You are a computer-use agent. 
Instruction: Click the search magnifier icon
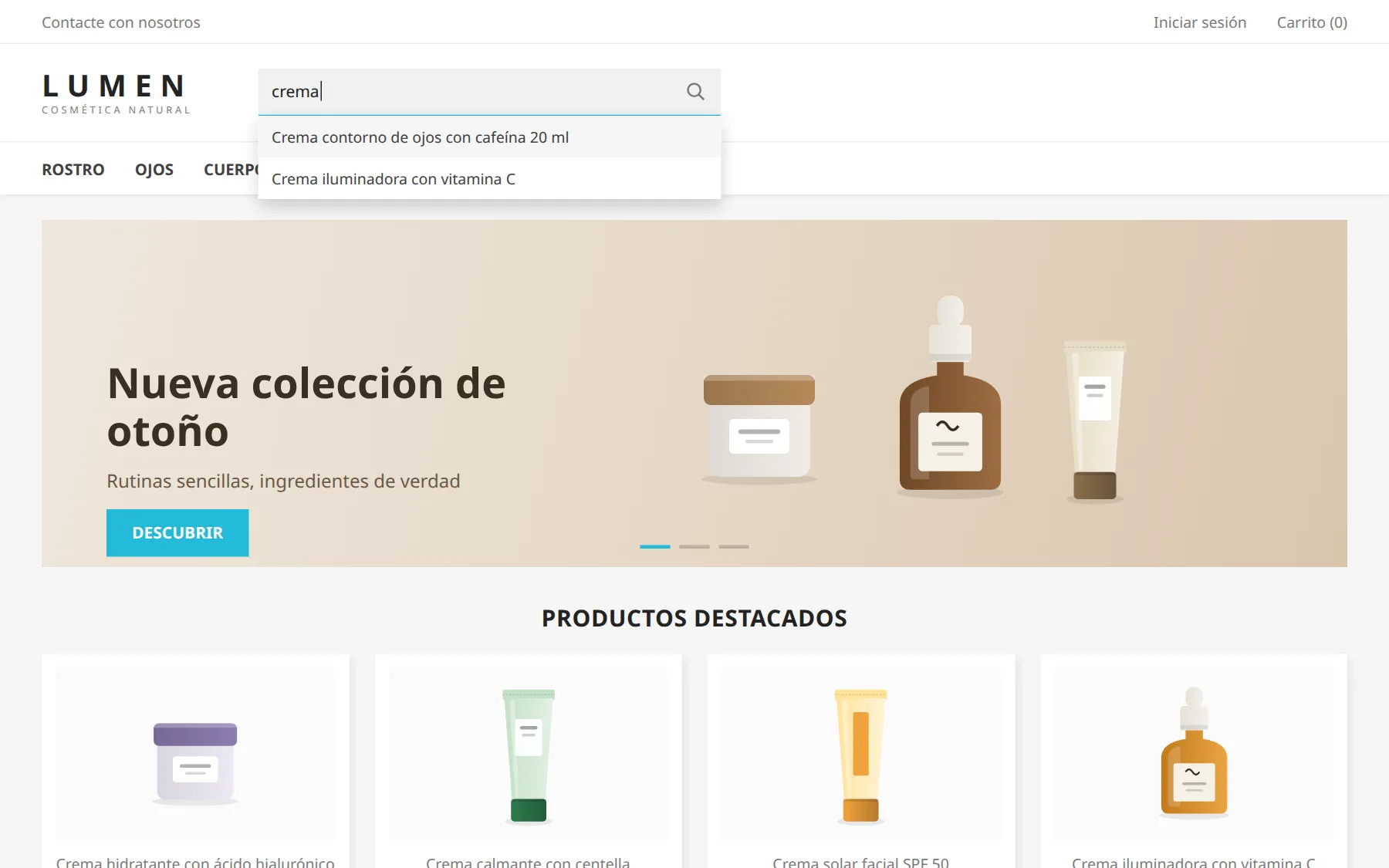pyautogui.click(x=695, y=92)
